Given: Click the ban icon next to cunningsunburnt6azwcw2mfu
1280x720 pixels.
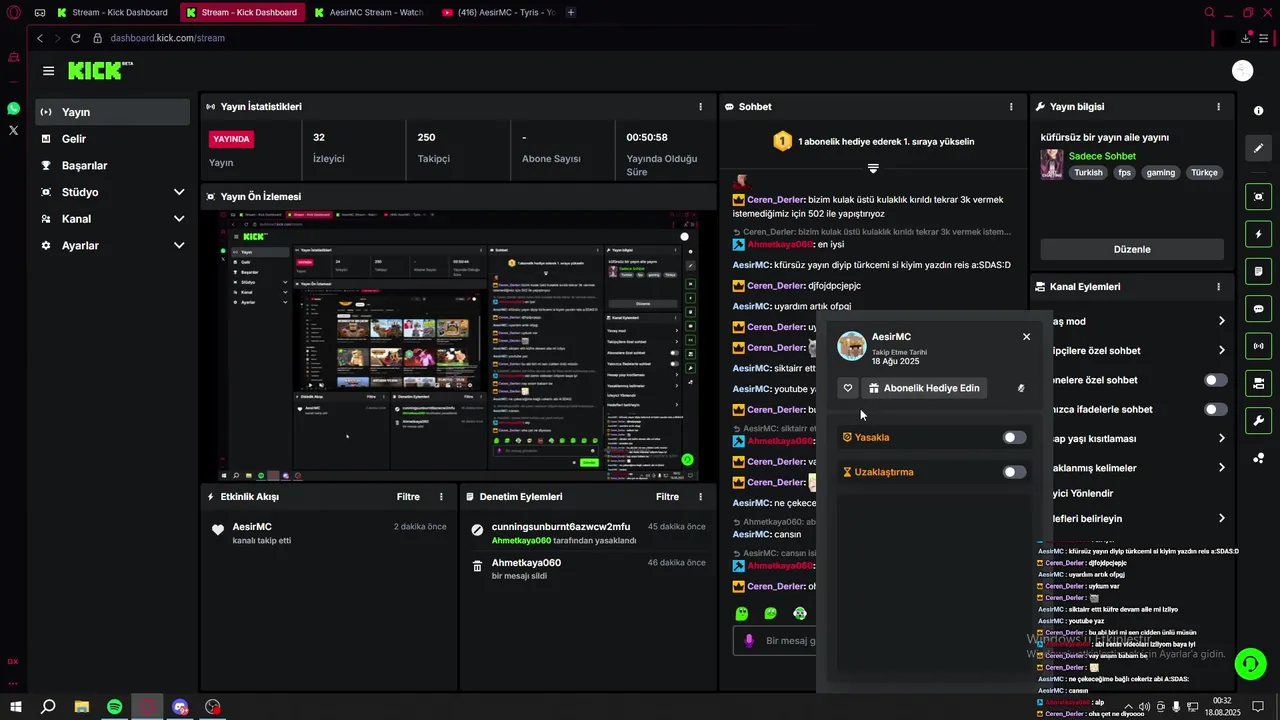Looking at the screenshot, I should (477, 531).
